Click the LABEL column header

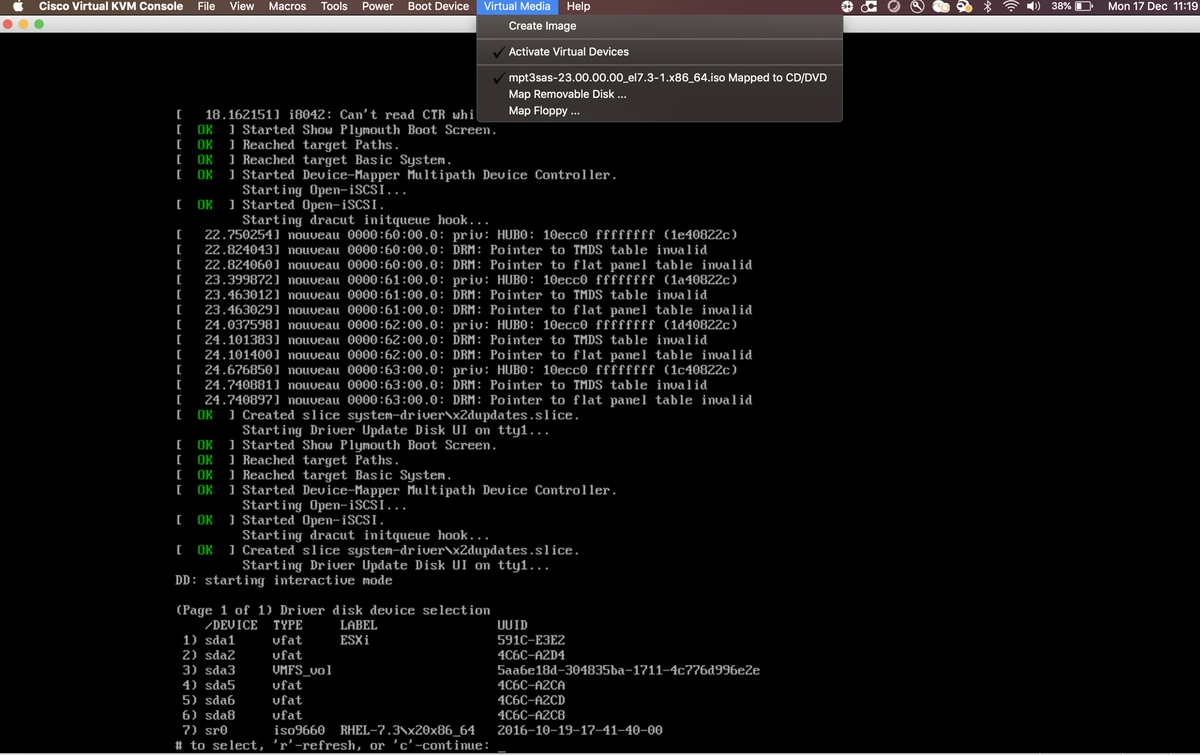tap(359, 625)
